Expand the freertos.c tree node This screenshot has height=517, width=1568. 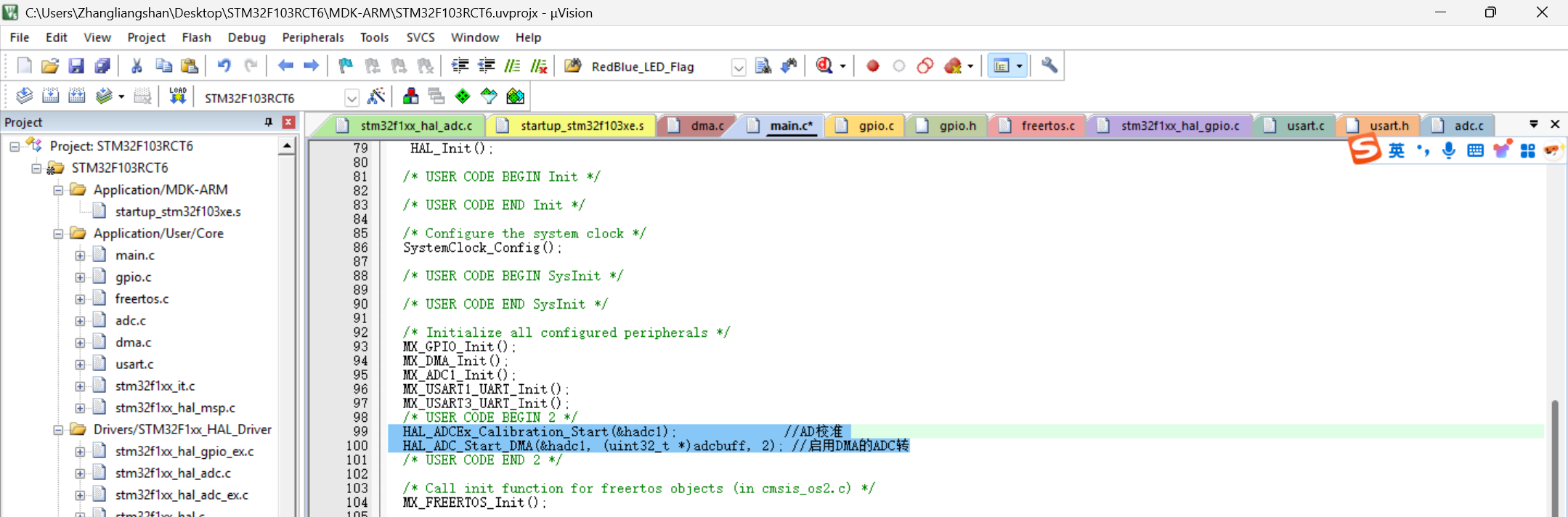[x=80, y=299]
